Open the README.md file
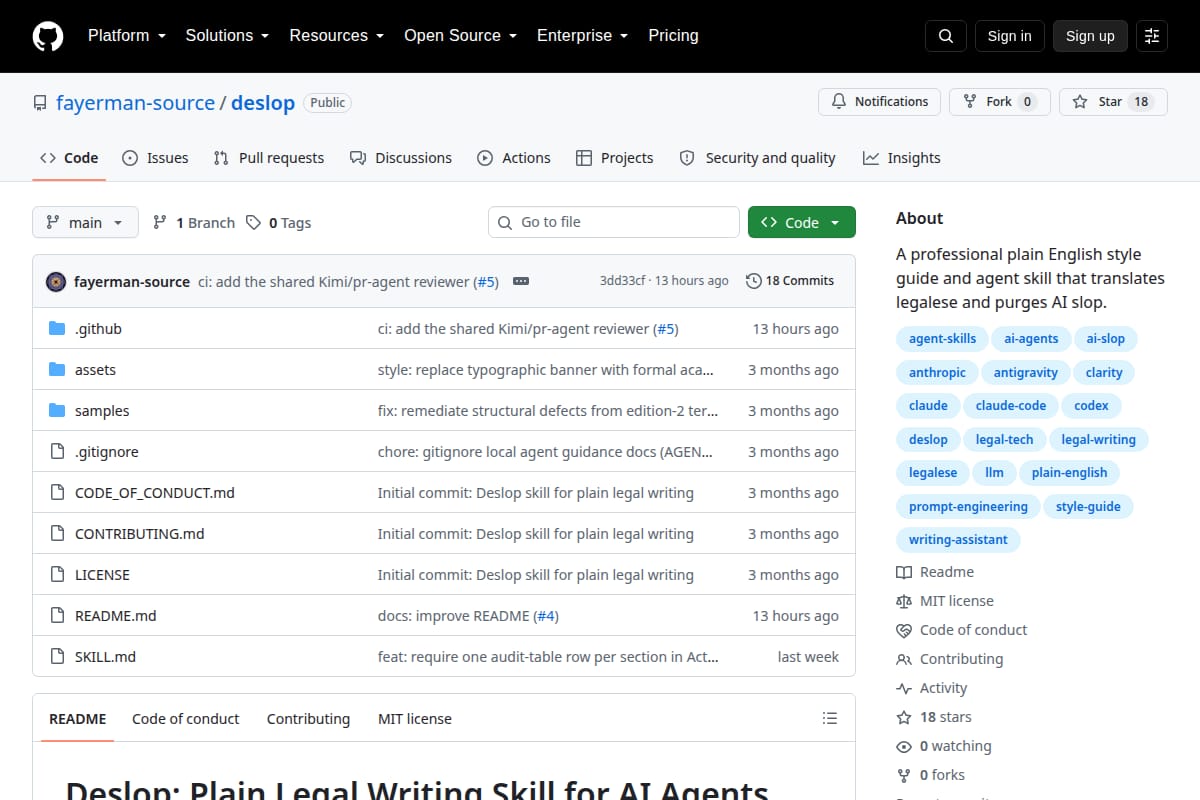Viewport: 1200px width, 800px height. [116, 616]
